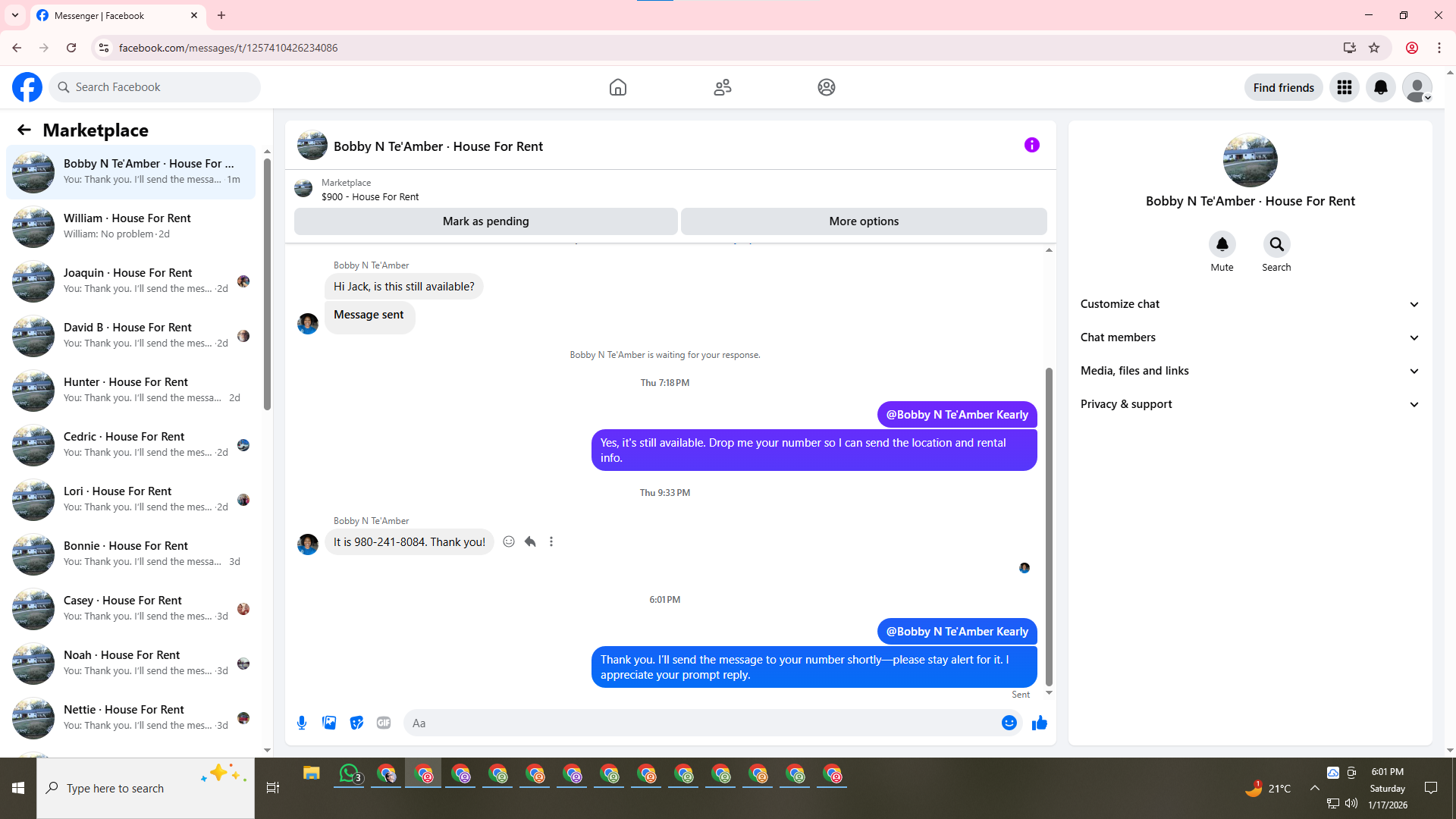Open the sticker picker icon
Screen dimensions: 1456x819
[x=356, y=723]
